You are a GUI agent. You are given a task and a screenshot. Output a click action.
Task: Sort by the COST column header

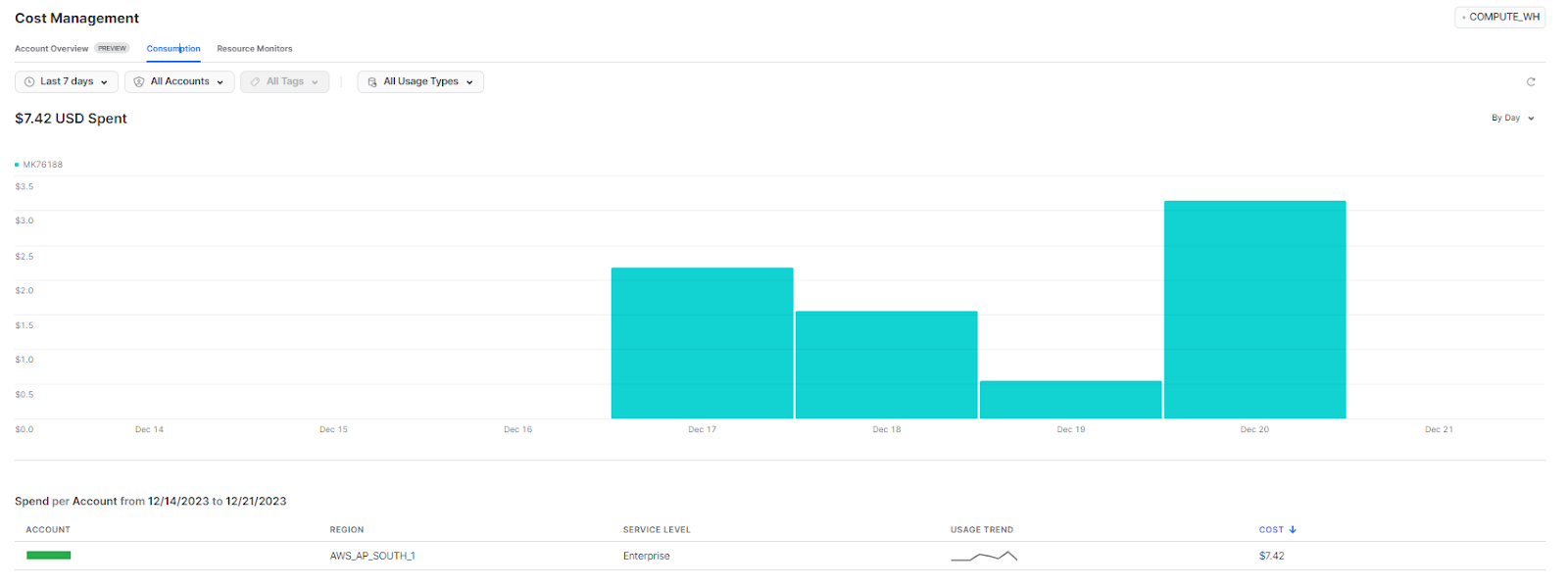(x=1271, y=529)
